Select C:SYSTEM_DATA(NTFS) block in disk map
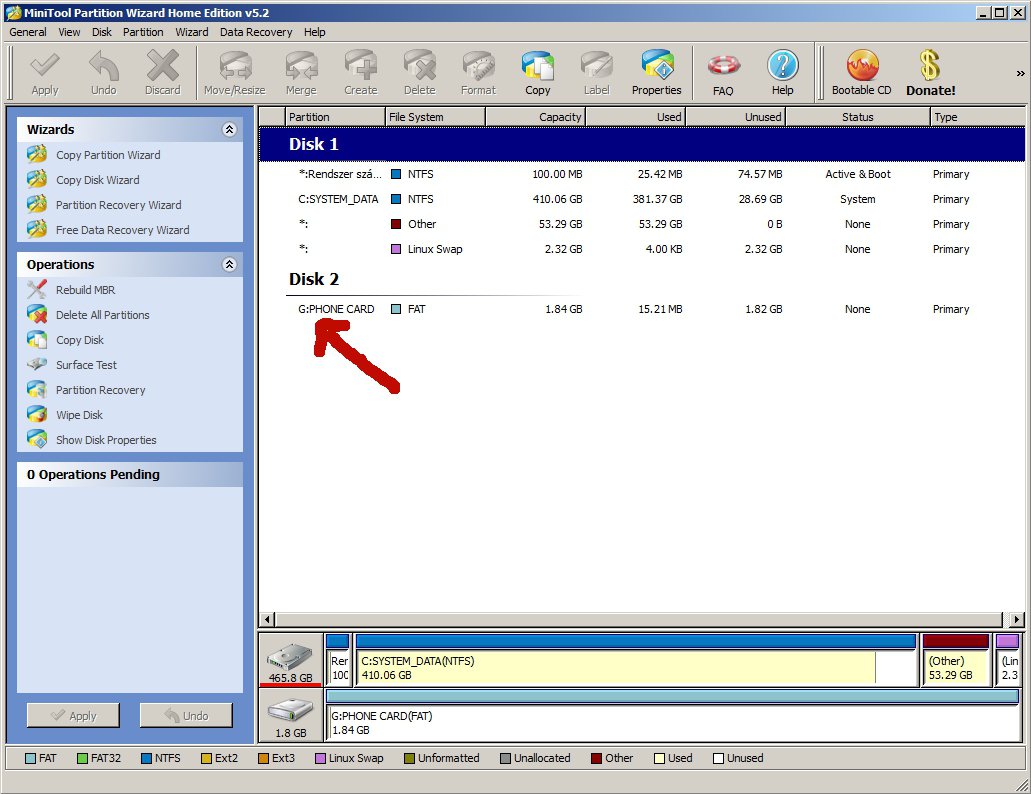The width and height of the screenshot is (1031, 794). 636,660
